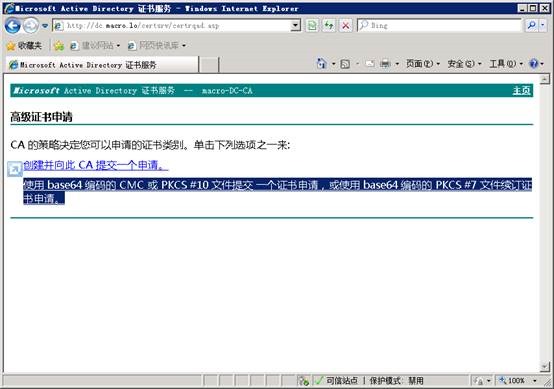Minimize the Internet Explorer window
This screenshot has width=554, height=389.
523,8
